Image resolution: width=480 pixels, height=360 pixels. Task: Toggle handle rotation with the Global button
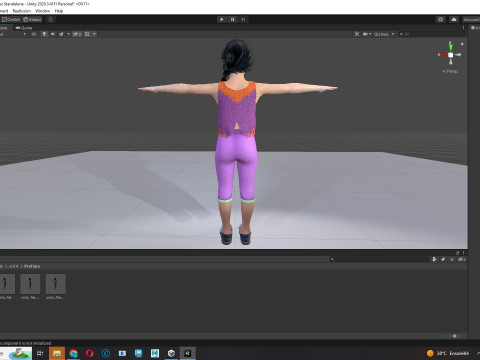click(32, 20)
